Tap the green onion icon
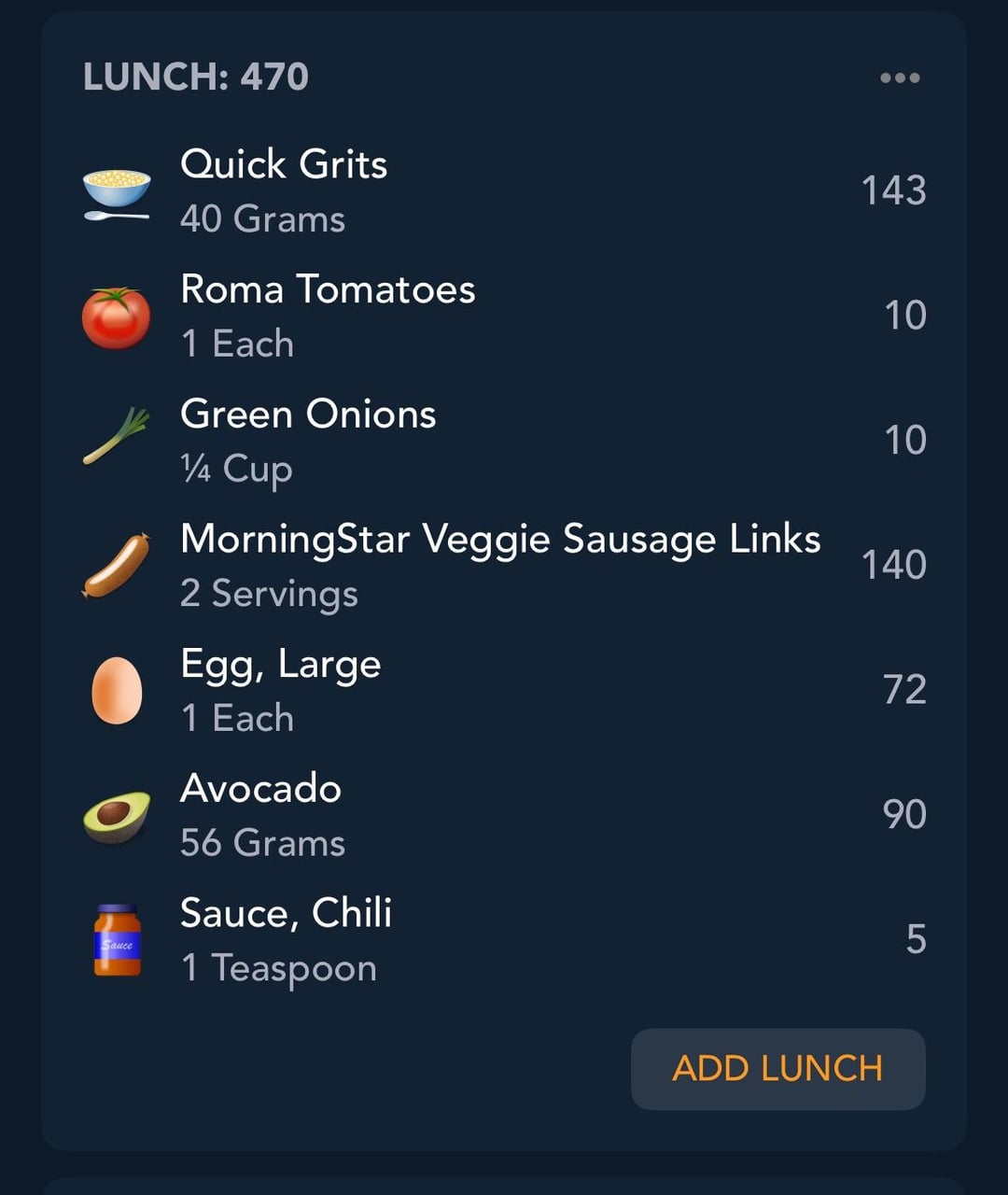 117,436
